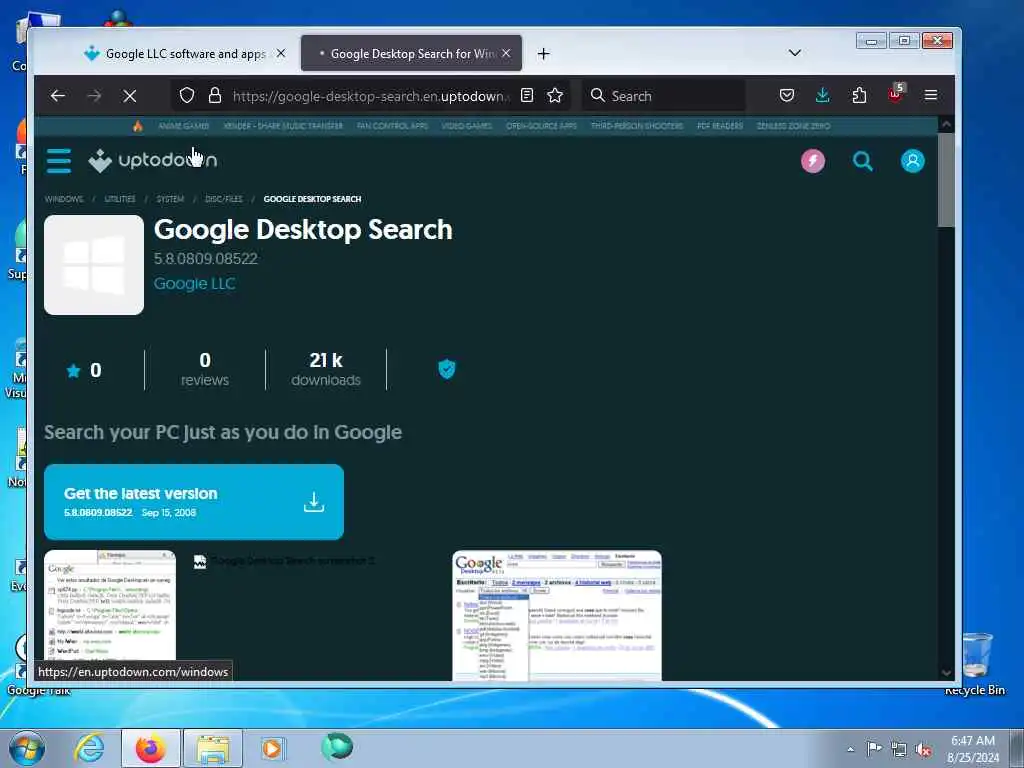Viewport: 1024px width, 768px height.
Task: Click the trending flame icon
Action: pyautogui.click(x=137, y=126)
